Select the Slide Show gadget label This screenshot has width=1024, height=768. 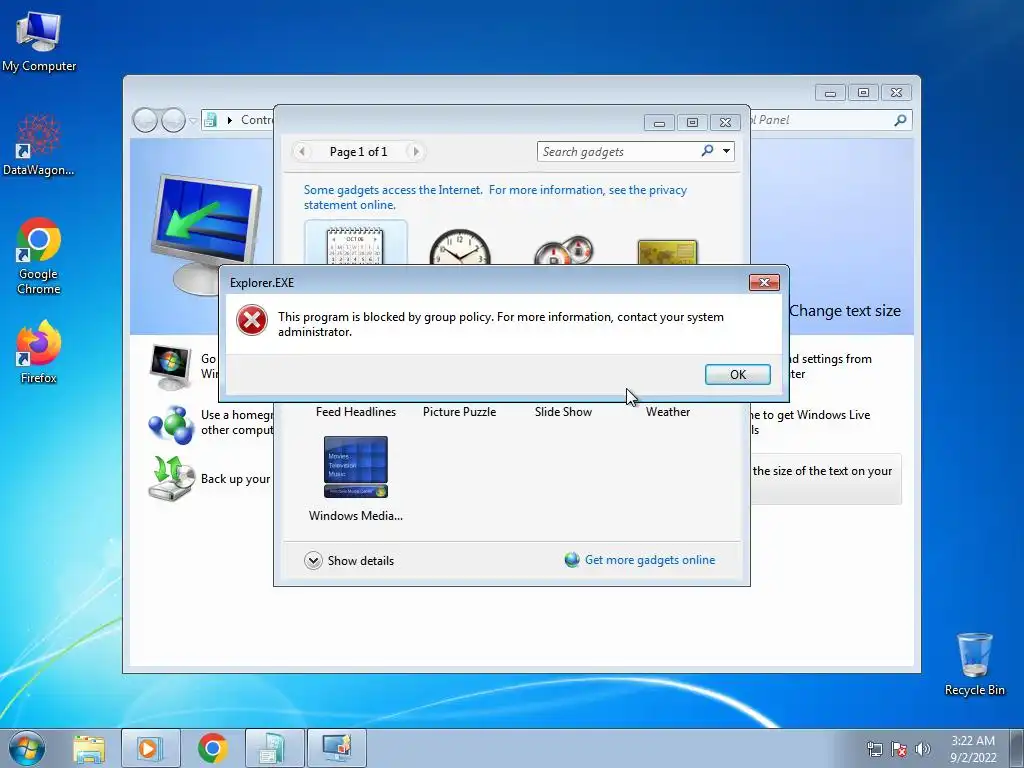(x=563, y=412)
